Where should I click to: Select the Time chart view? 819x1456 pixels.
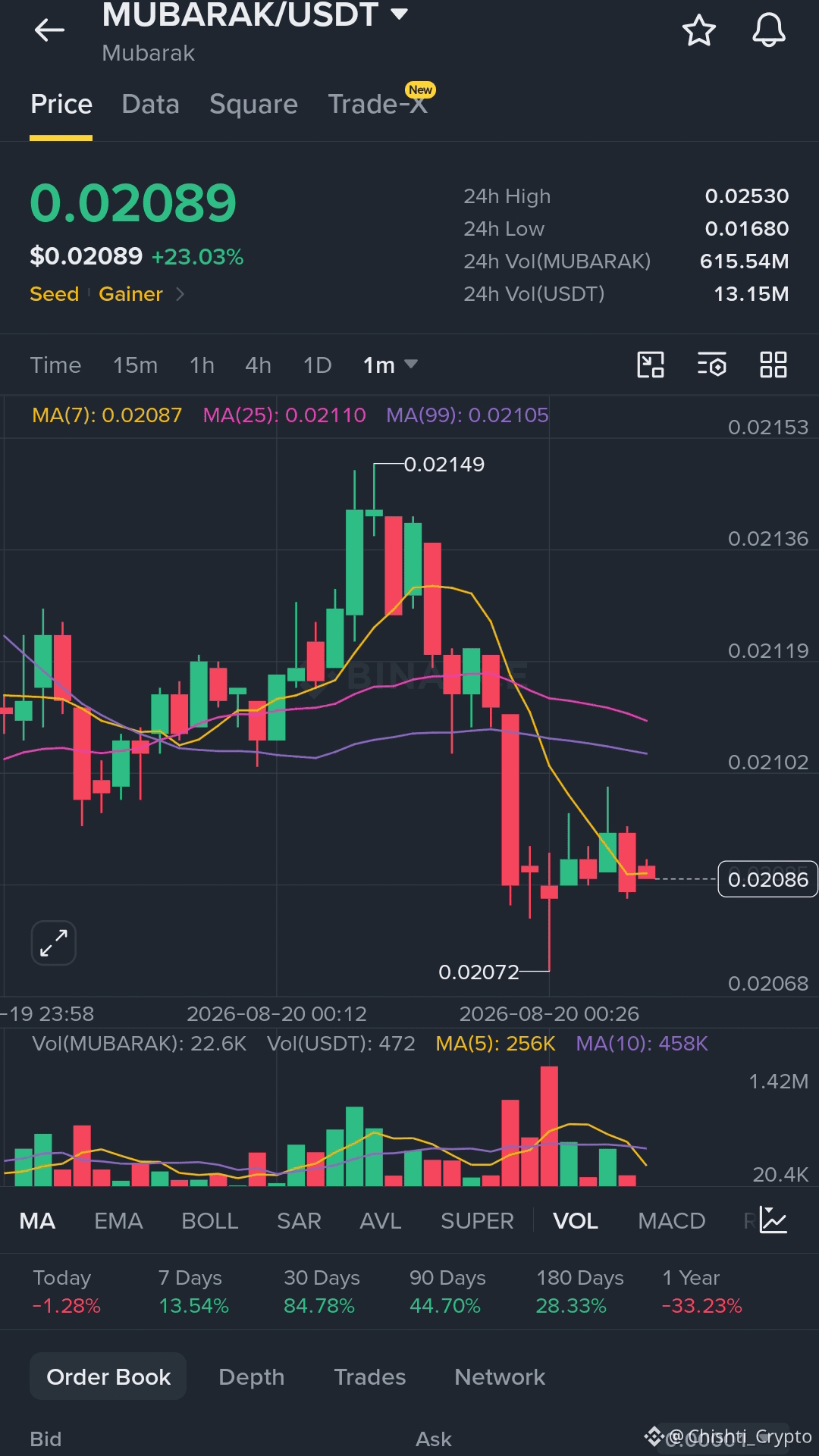pos(55,365)
